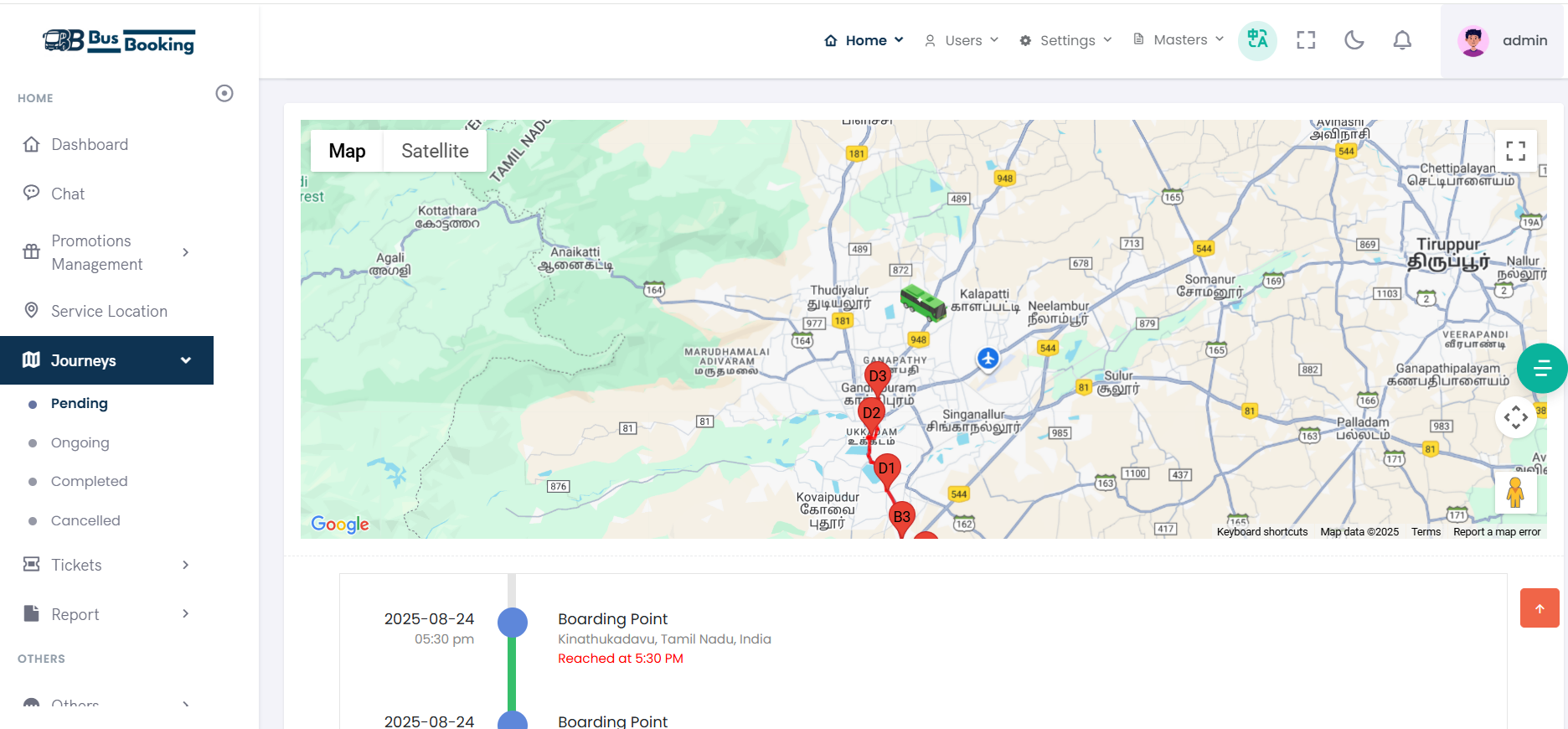Toggle the sidebar pin circle icon

click(x=224, y=93)
